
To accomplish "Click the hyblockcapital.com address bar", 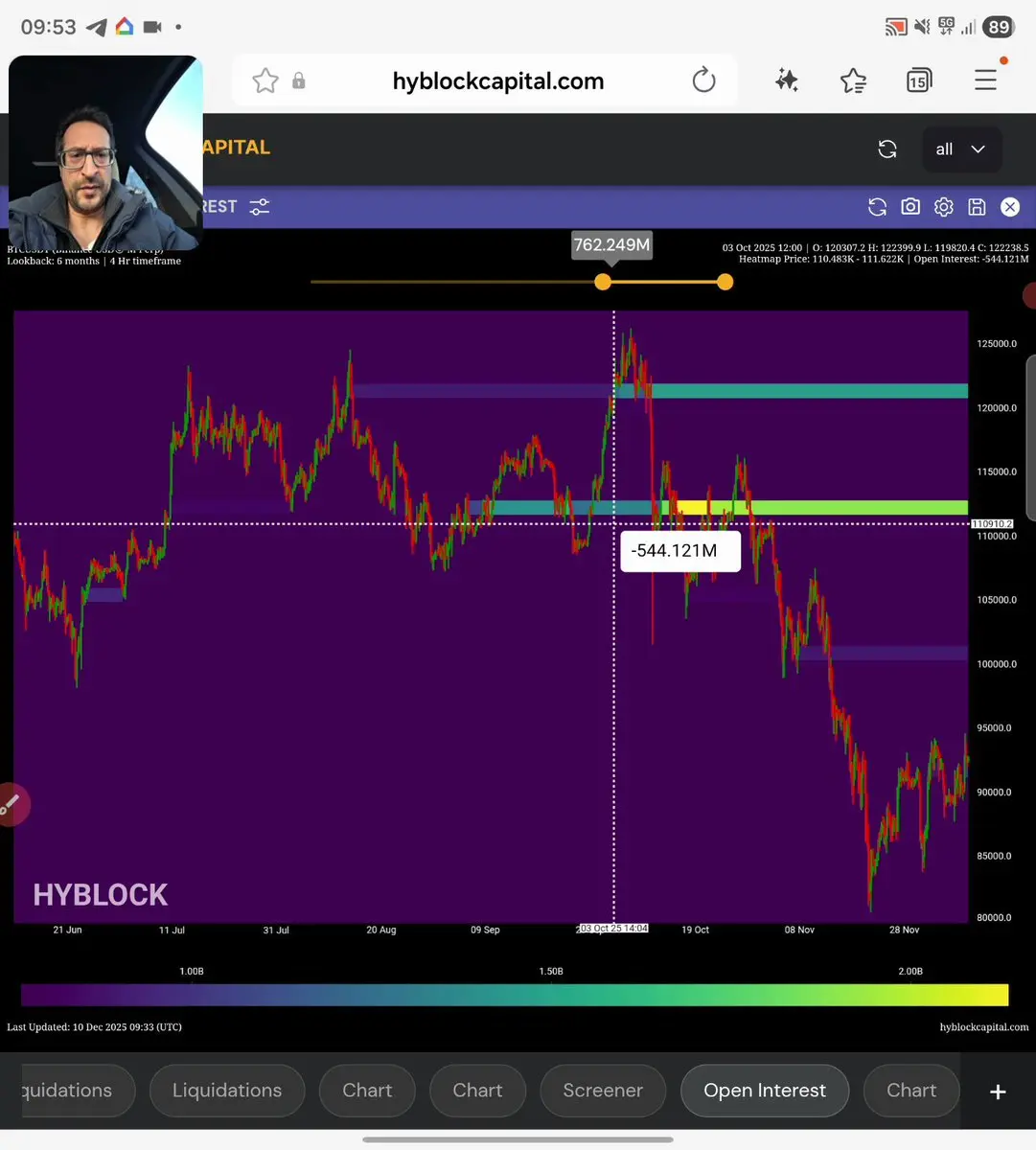I will coord(498,81).
